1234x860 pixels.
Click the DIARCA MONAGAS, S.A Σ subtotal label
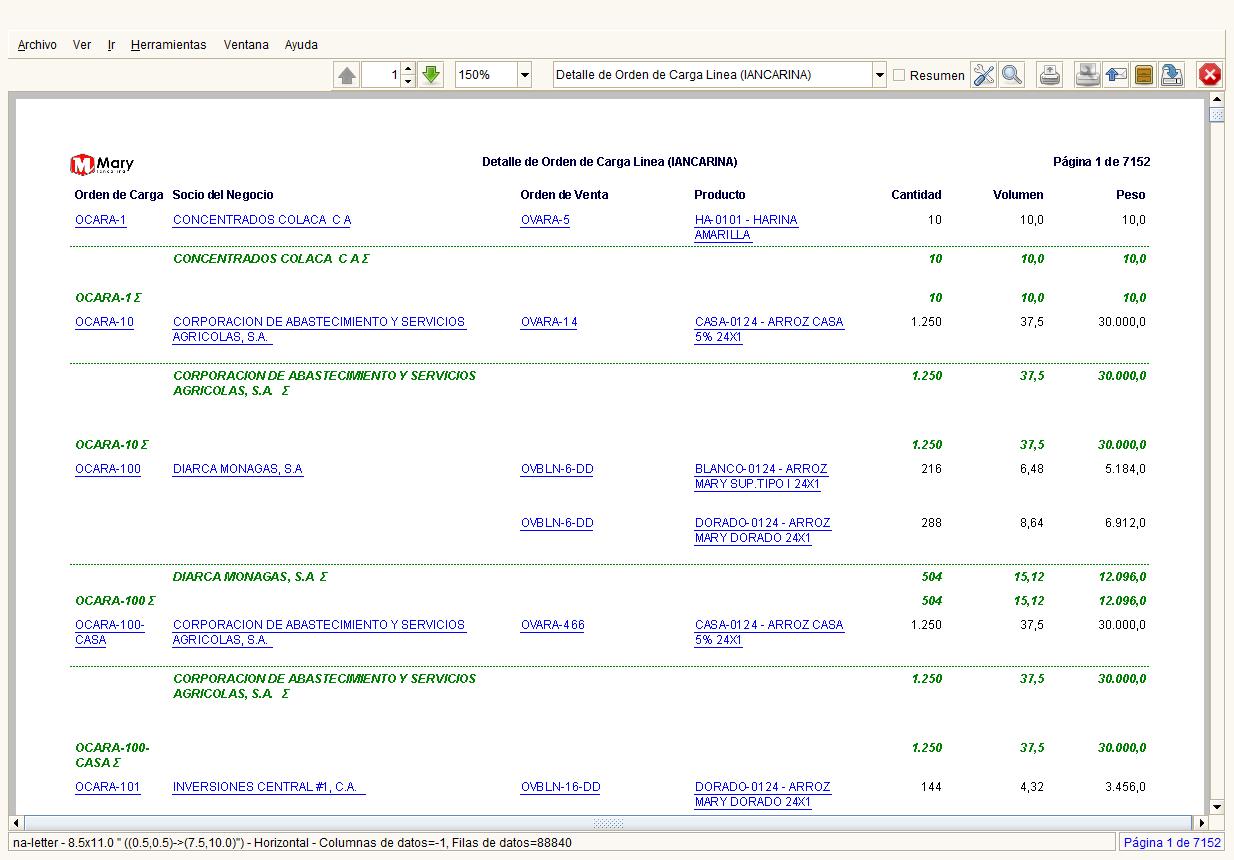250,577
